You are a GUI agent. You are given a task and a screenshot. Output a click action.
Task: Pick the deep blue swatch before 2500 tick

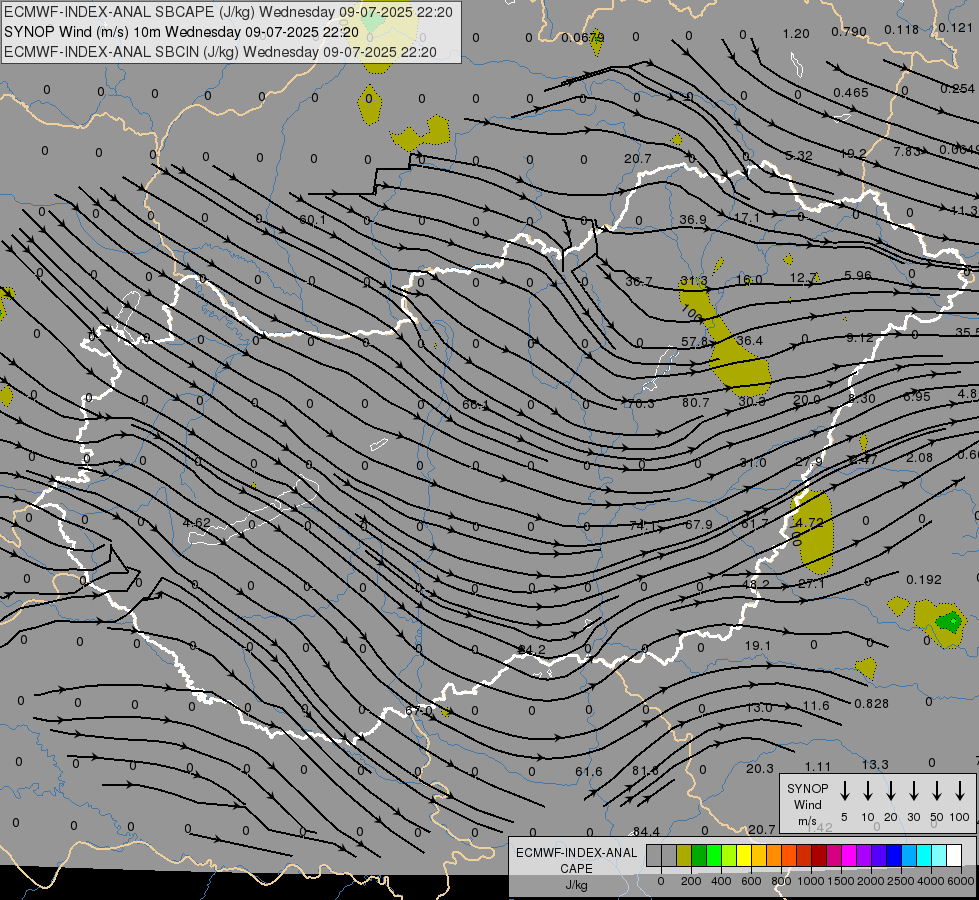[894, 855]
